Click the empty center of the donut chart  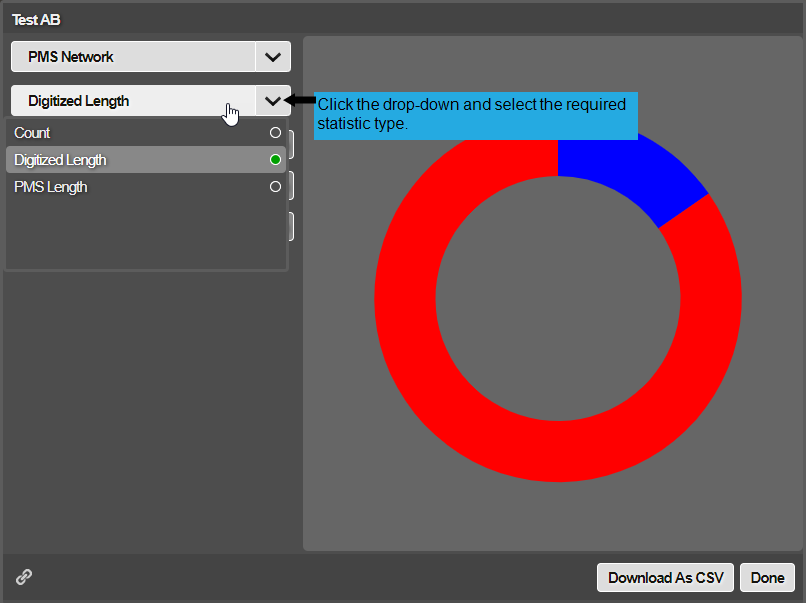click(557, 300)
